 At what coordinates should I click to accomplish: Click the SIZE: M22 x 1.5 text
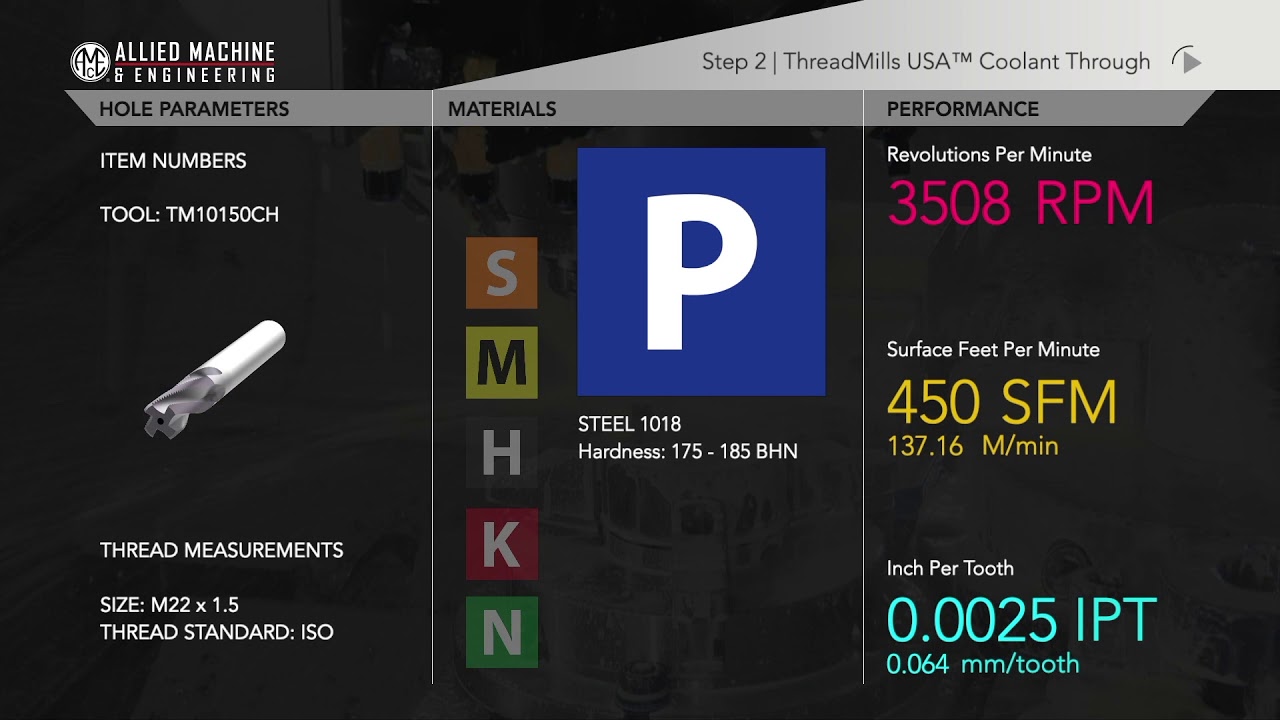[169, 606]
